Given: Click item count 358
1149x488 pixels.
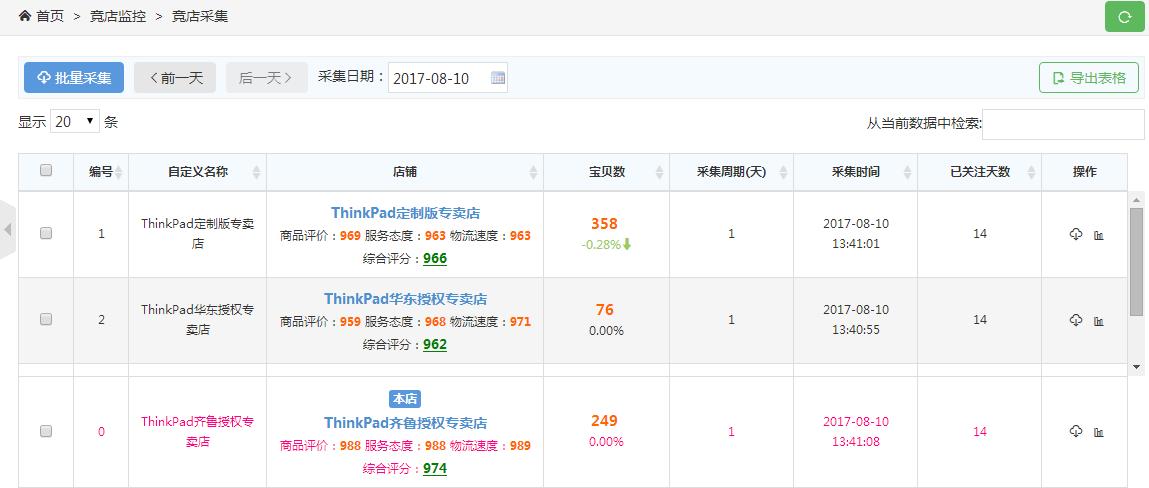Looking at the screenshot, I should point(605,224).
